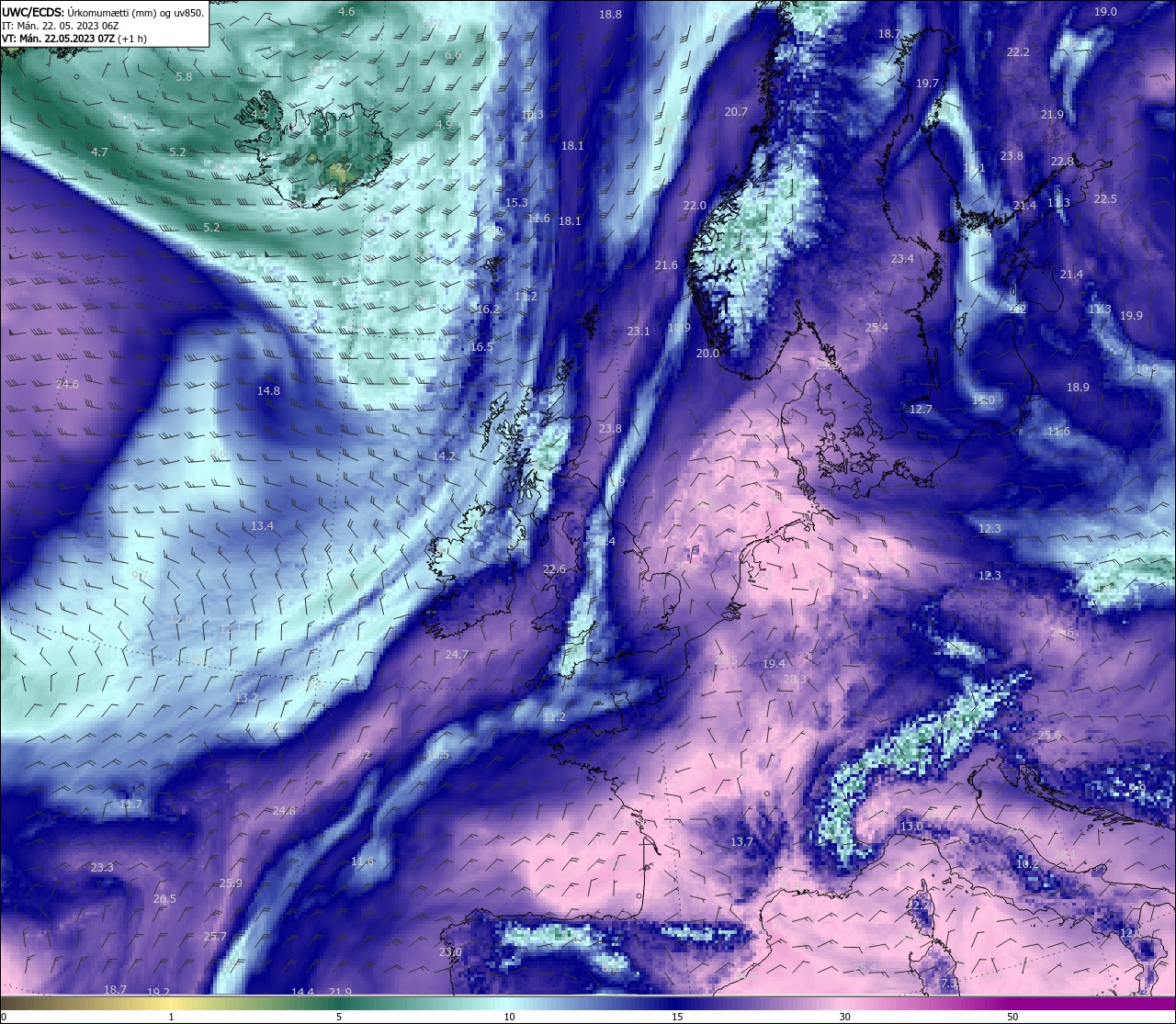
Task: Click the 20.0 value at southern Norway
Action: 707,354
